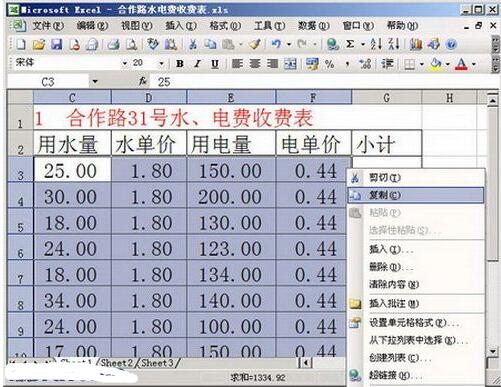The image size is (501, 387).
Task: Click the vertical scrollbar up arrow
Action: 493,99
